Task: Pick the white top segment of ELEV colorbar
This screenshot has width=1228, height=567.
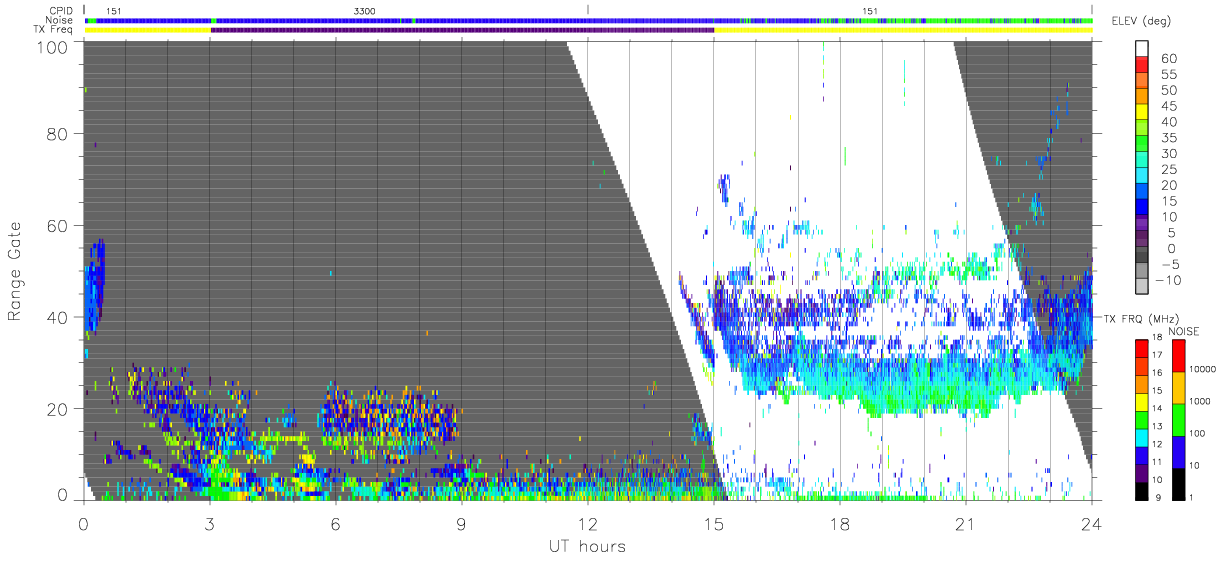Action: [x=1143, y=49]
